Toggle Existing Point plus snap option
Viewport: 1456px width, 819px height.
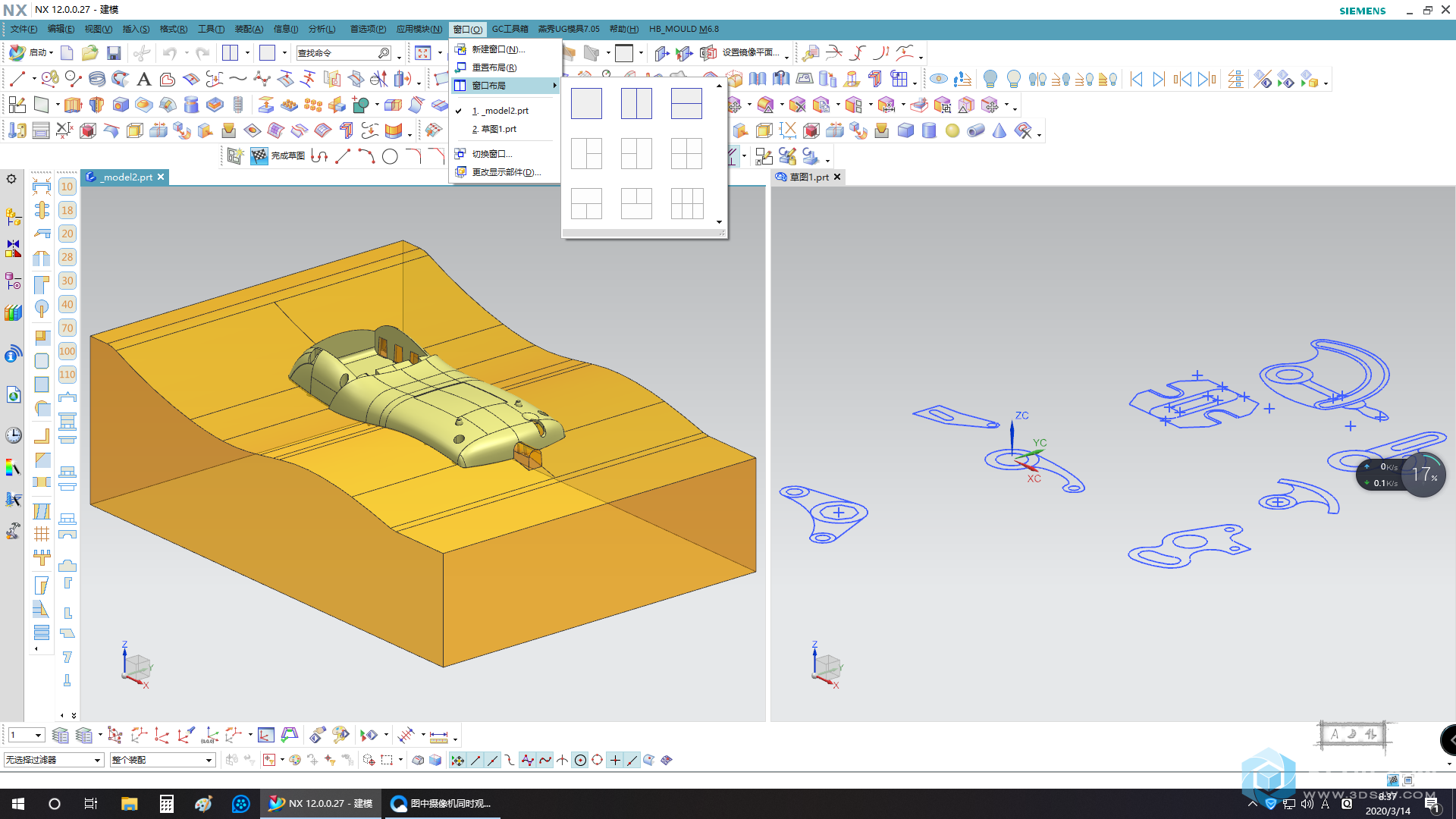615,760
